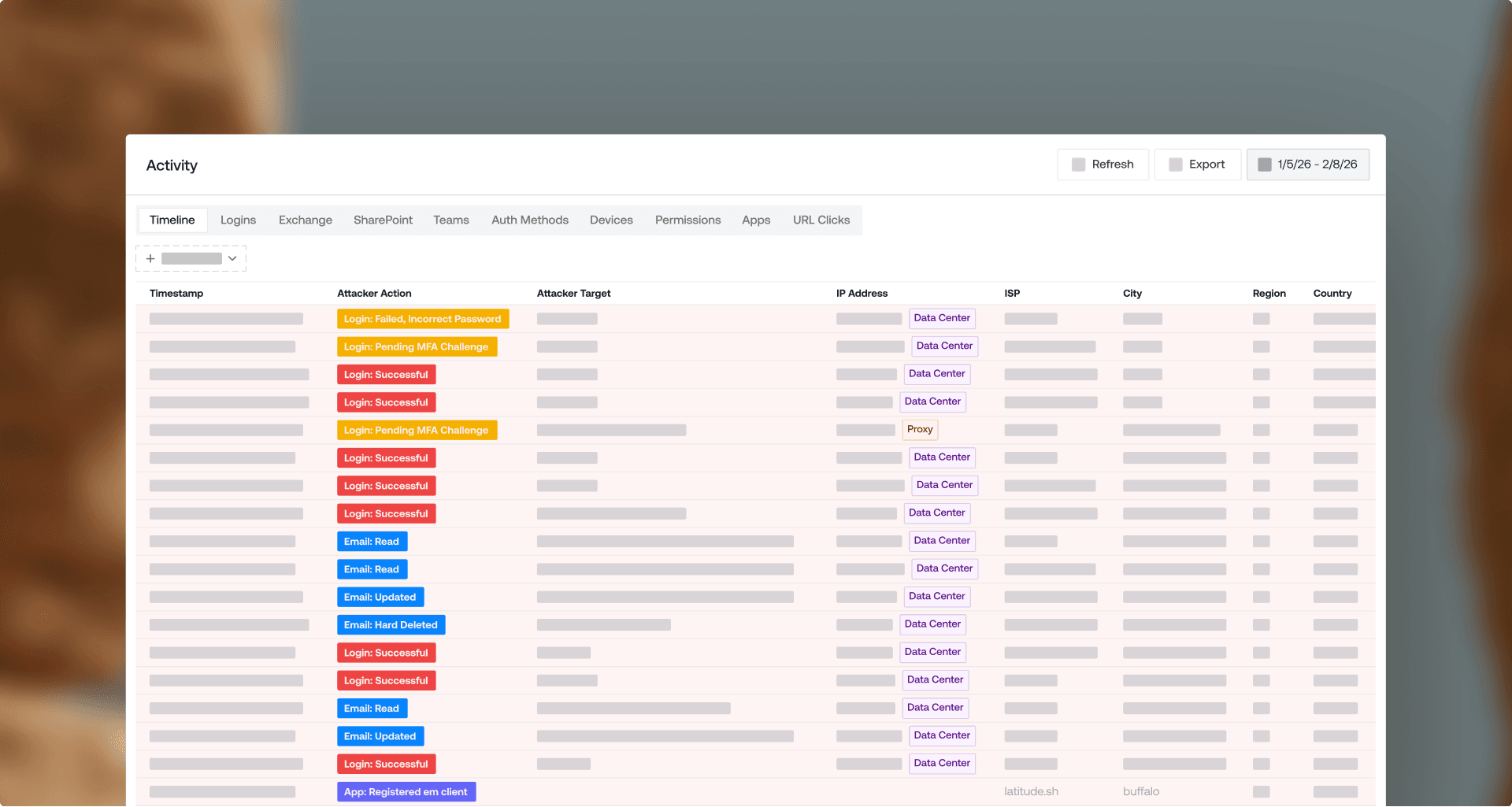Click the Export button icon
Viewport: 1512px width, 807px height.
[x=1176, y=165]
